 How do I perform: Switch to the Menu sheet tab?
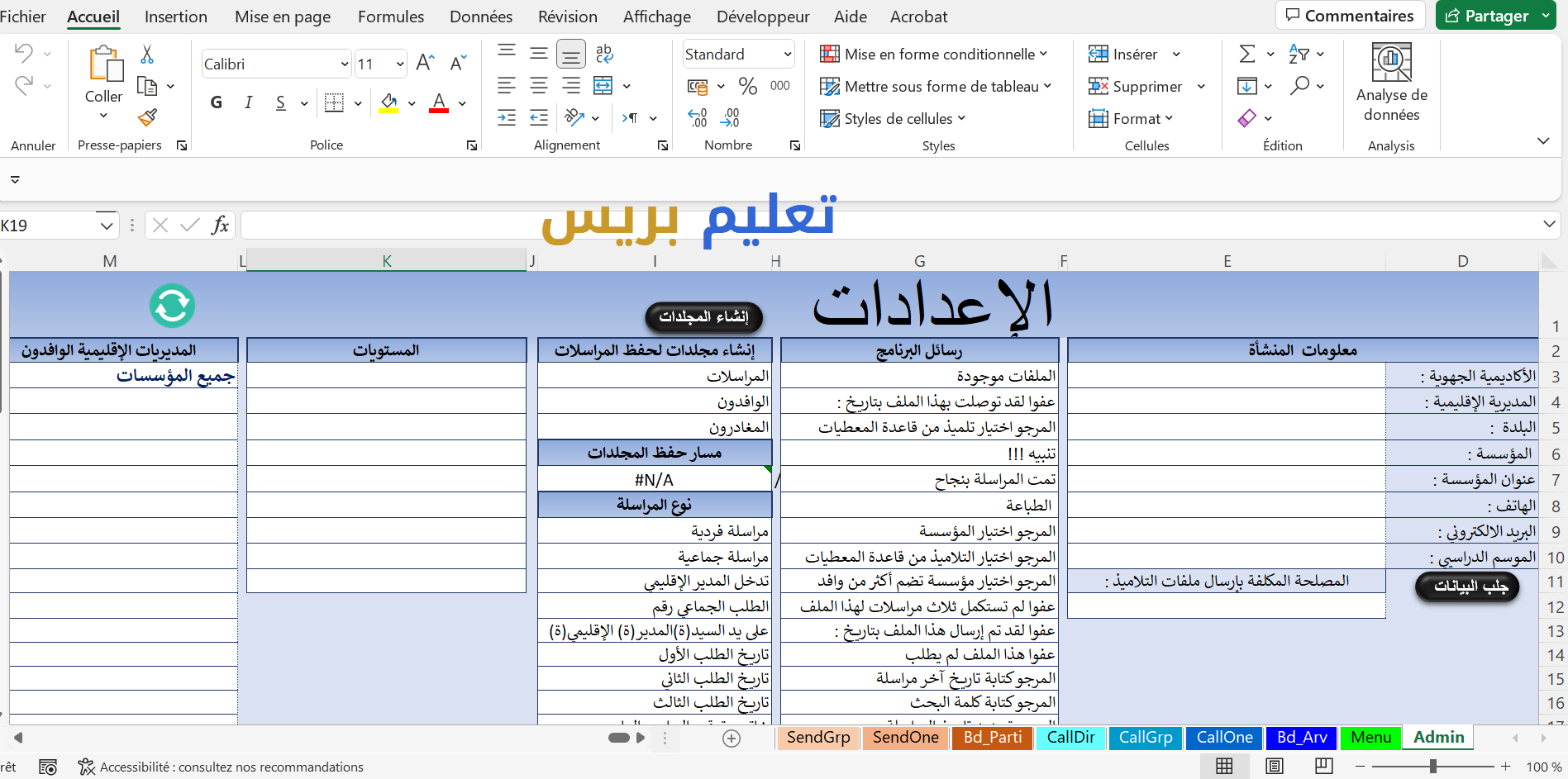tap(1371, 737)
